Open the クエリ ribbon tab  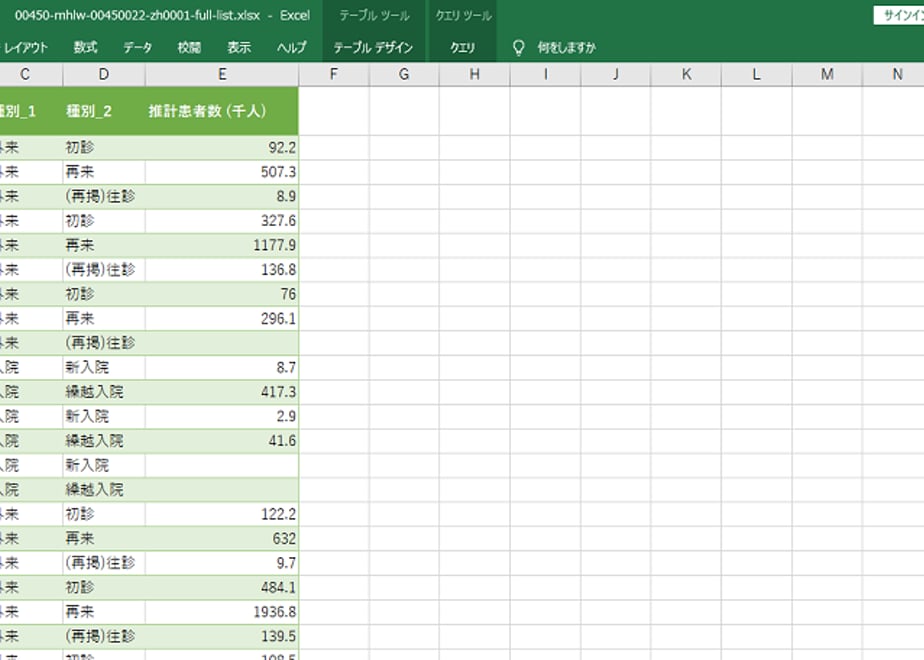pyautogui.click(x=462, y=48)
